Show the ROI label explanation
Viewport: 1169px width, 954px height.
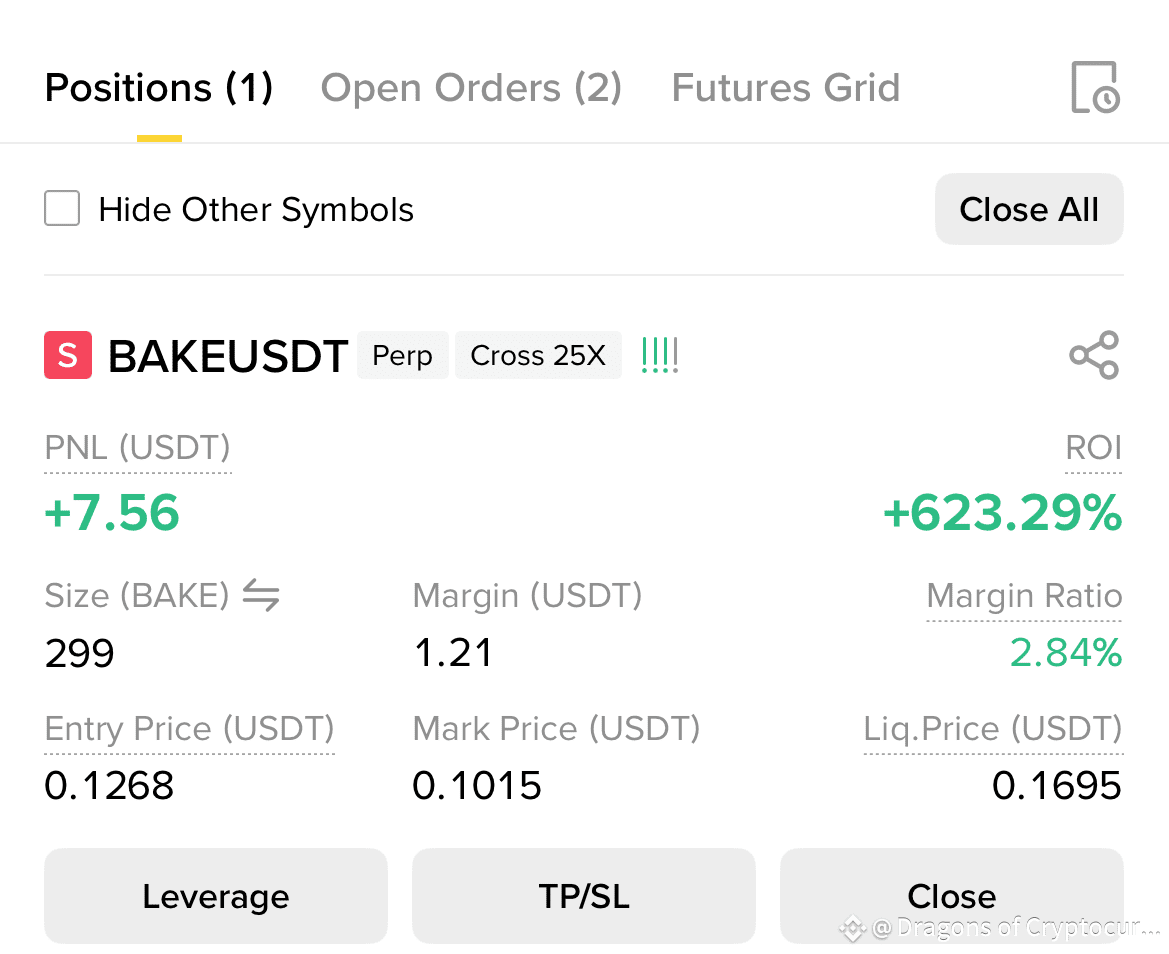pos(1093,449)
